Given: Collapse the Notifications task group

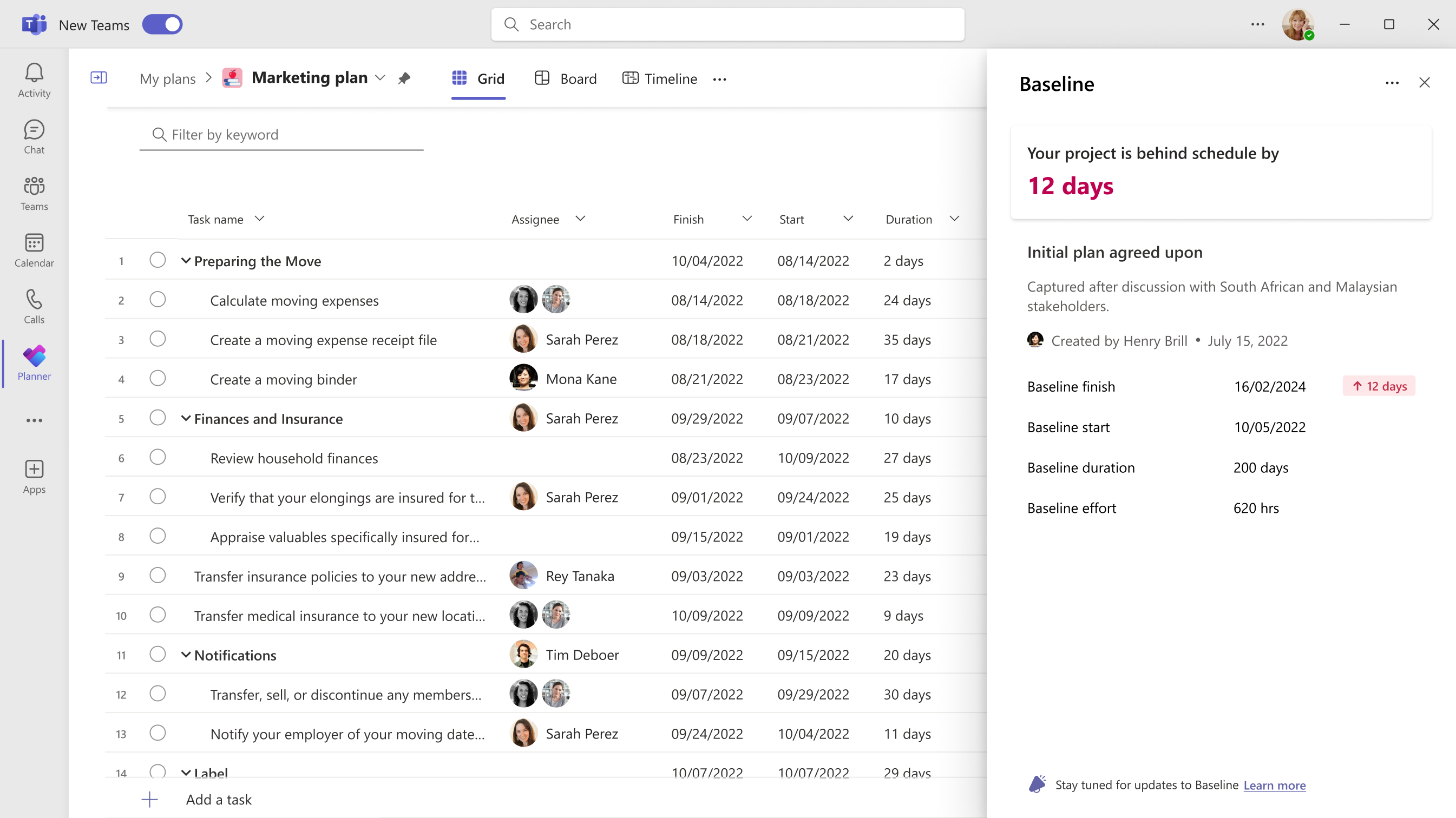Looking at the screenshot, I should click(x=186, y=655).
